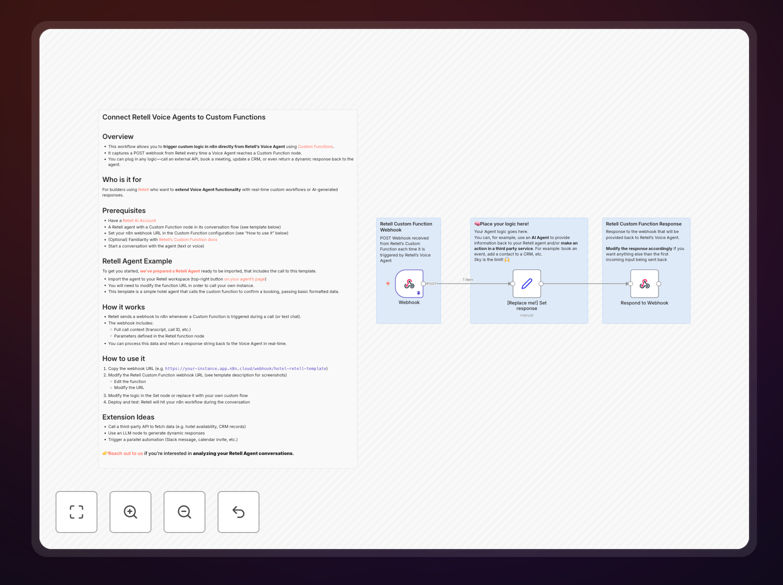This screenshot has height=585, width=783.
Task: Open the Custom Functions link in Overview
Action: click(x=316, y=146)
